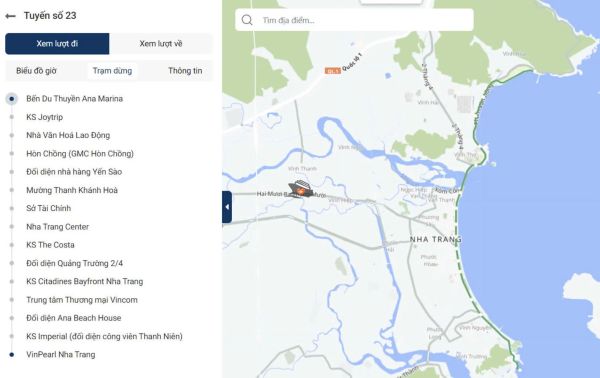This screenshot has width=600, height=378.
Task: Select the Bến Du Thuyền Ana Marina stop dot
Action: click(x=11, y=99)
